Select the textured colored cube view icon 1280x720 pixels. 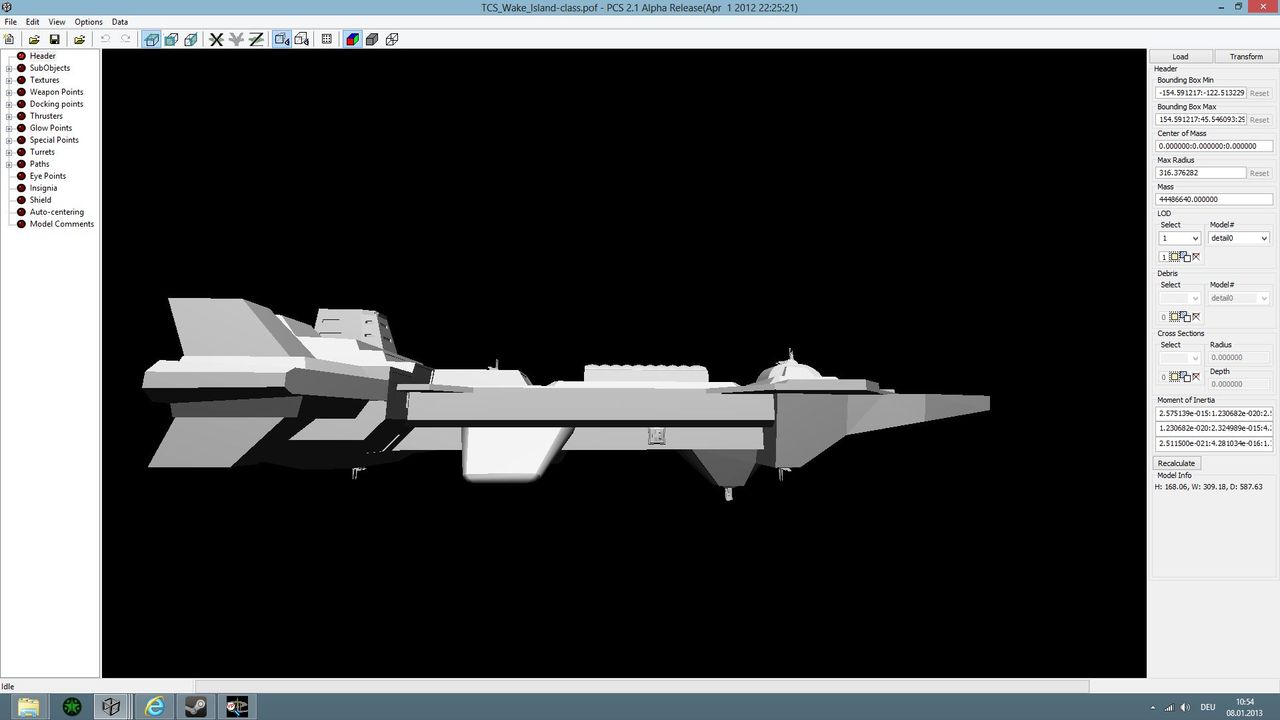tap(352, 39)
